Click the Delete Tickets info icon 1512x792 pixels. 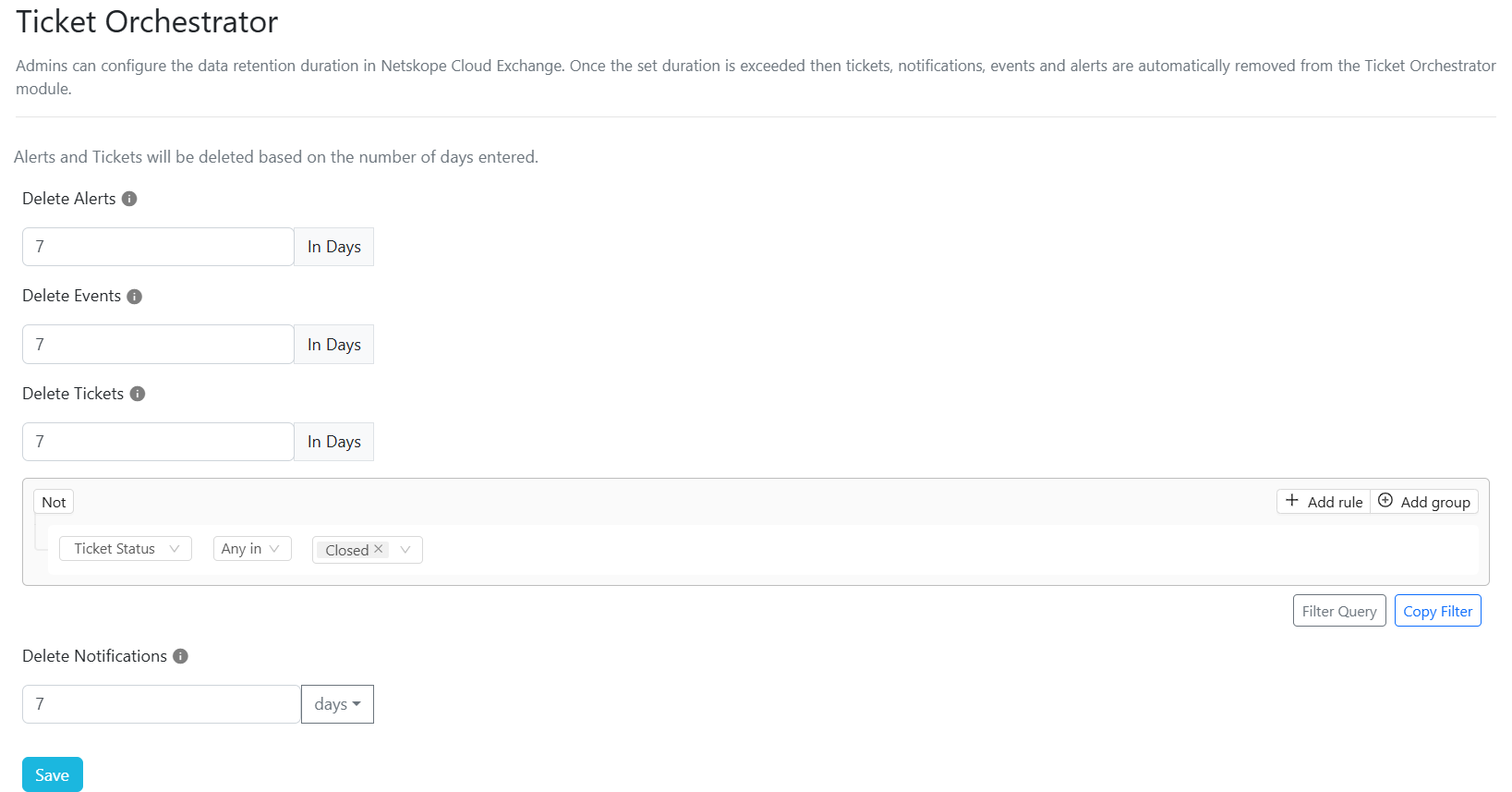(x=138, y=394)
